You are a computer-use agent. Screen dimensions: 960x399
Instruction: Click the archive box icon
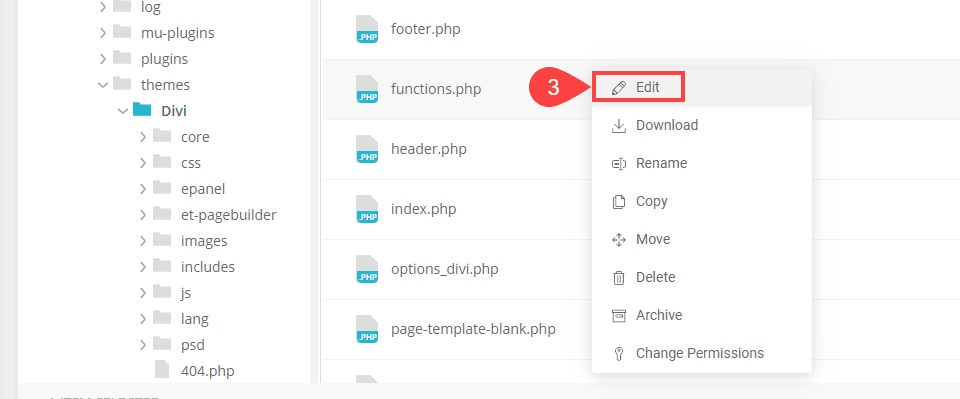[x=619, y=316]
